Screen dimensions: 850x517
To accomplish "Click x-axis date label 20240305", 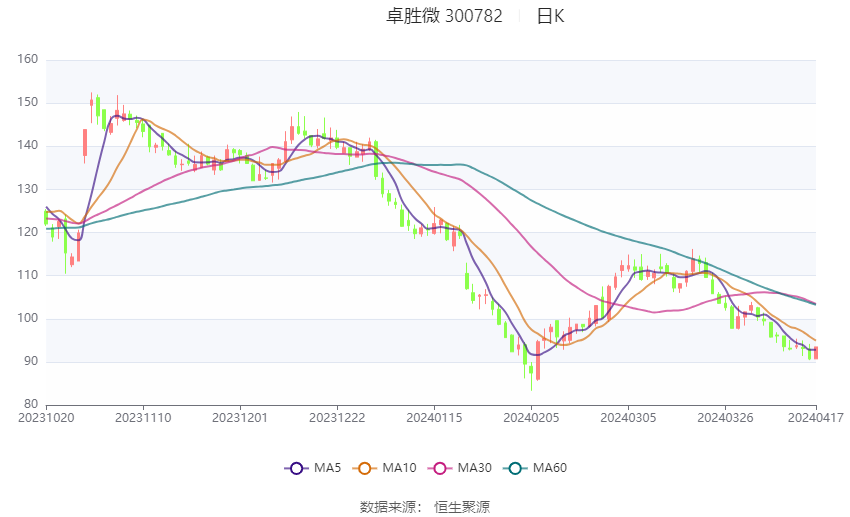I will [628, 418].
